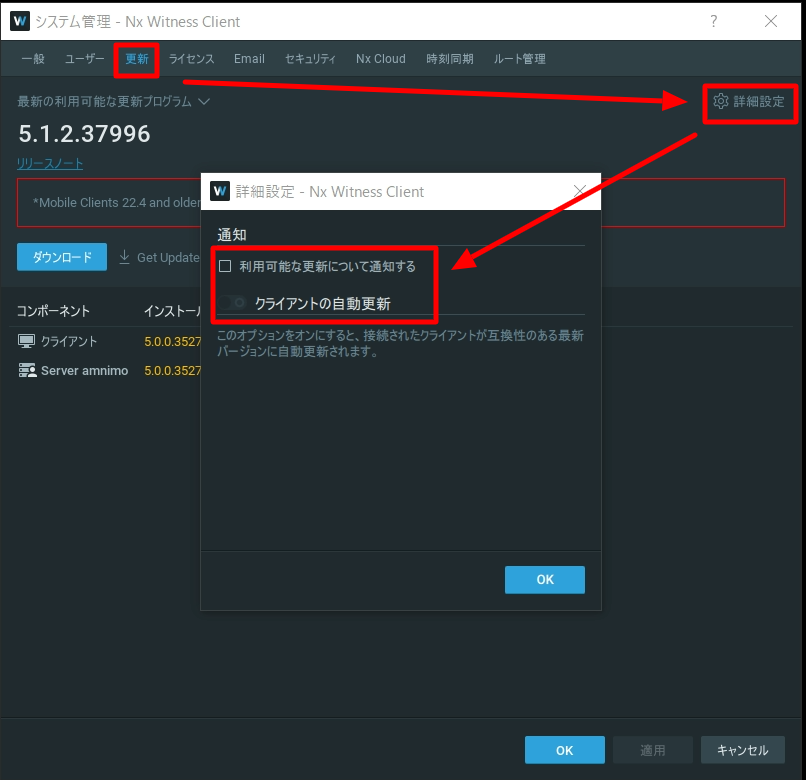
Task: Expand 最新の利用可能な更新プログラム dropdown
Action: click(x=204, y=101)
